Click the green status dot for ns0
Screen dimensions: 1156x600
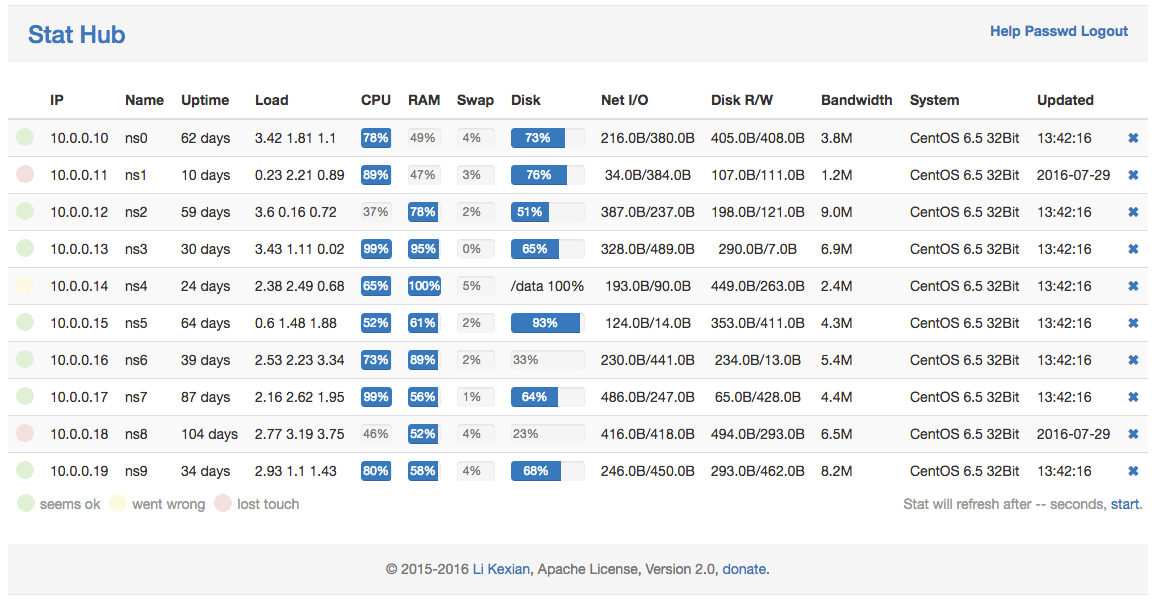(26, 137)
